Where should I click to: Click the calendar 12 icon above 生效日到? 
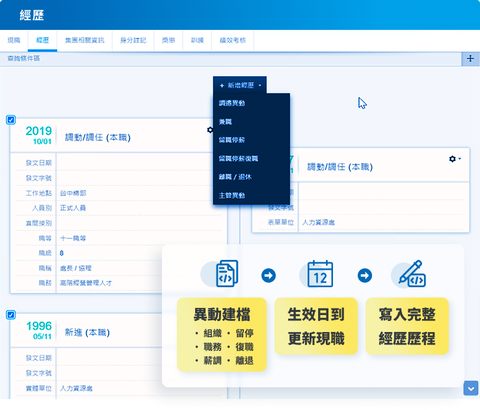pyautogui.click(x=320, y=274)
